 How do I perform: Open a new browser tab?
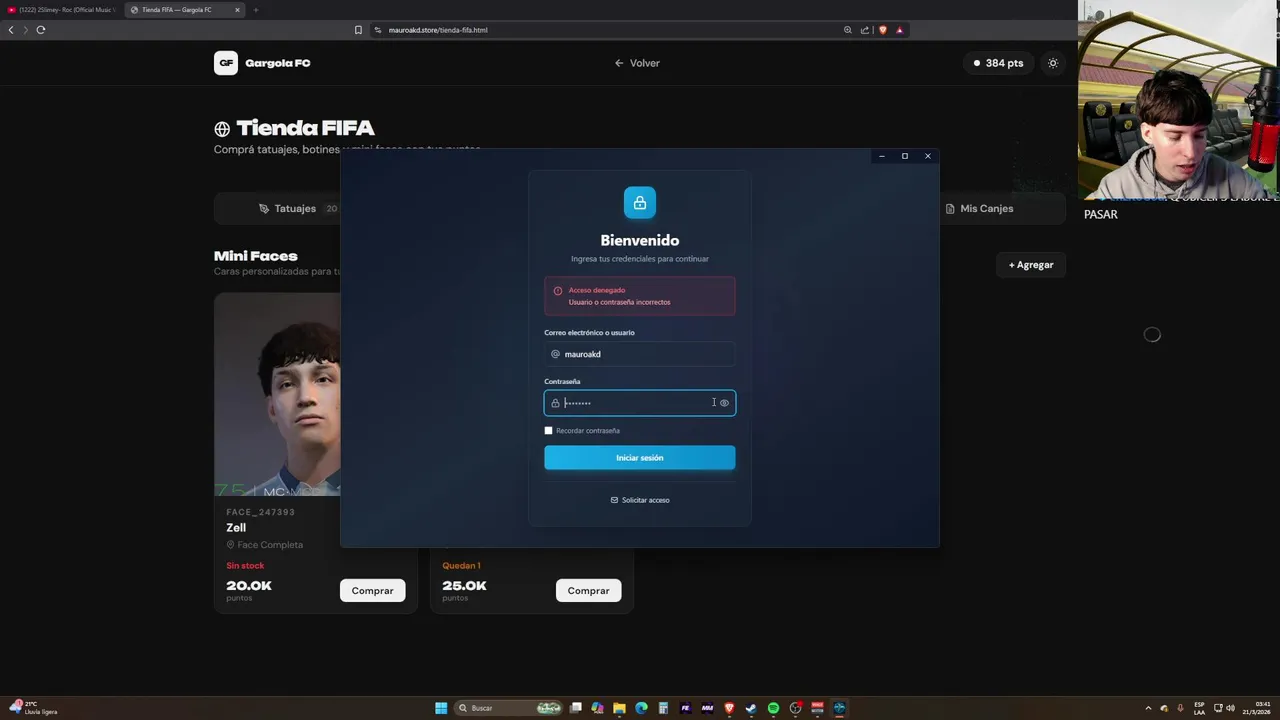(256, 10)
